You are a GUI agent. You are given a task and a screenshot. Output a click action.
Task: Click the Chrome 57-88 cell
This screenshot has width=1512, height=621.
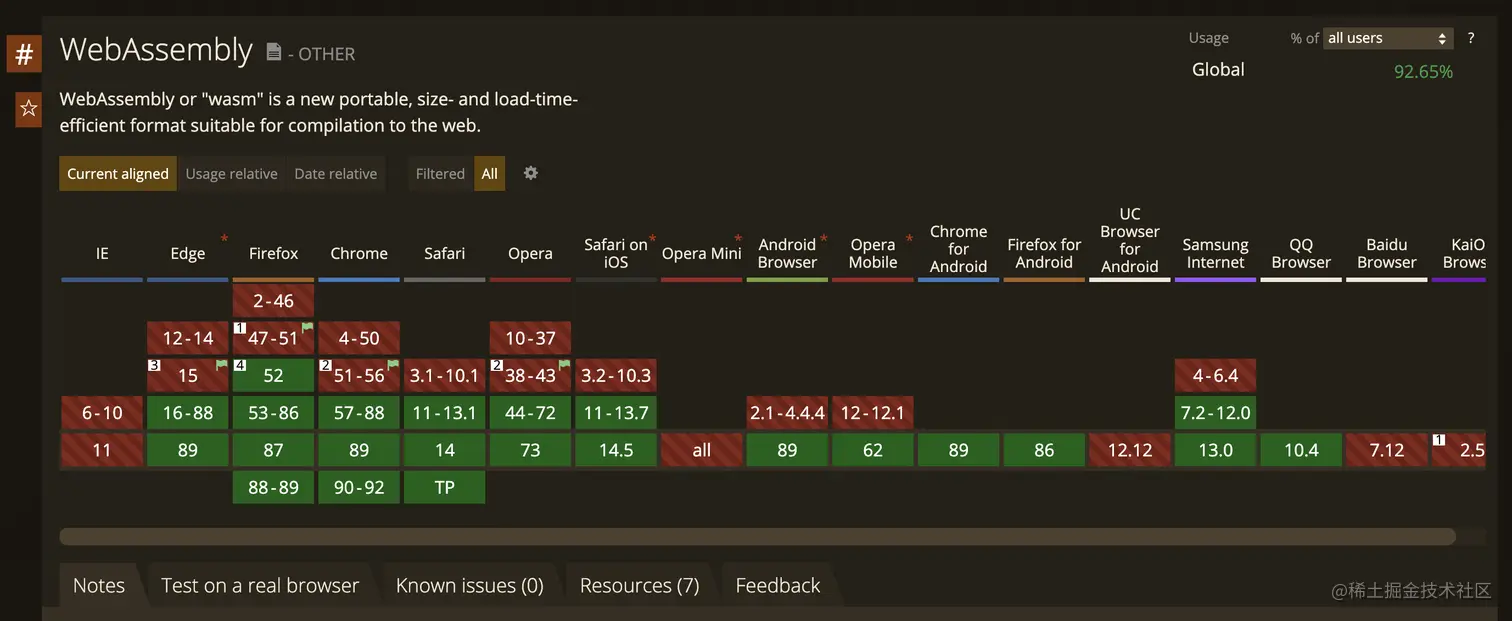coord(359,413)
